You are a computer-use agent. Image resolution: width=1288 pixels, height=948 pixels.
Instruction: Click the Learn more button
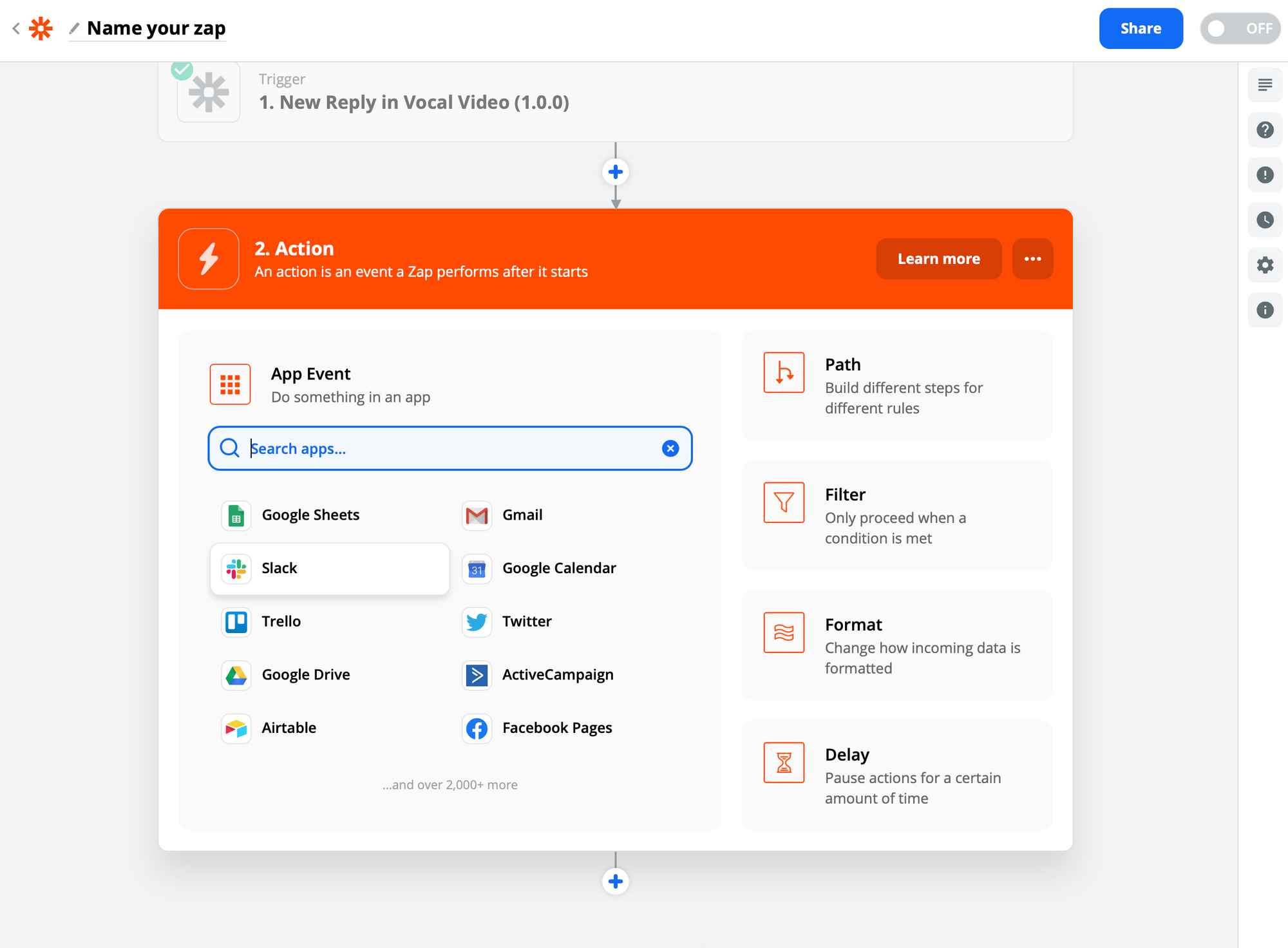(938, 259)
